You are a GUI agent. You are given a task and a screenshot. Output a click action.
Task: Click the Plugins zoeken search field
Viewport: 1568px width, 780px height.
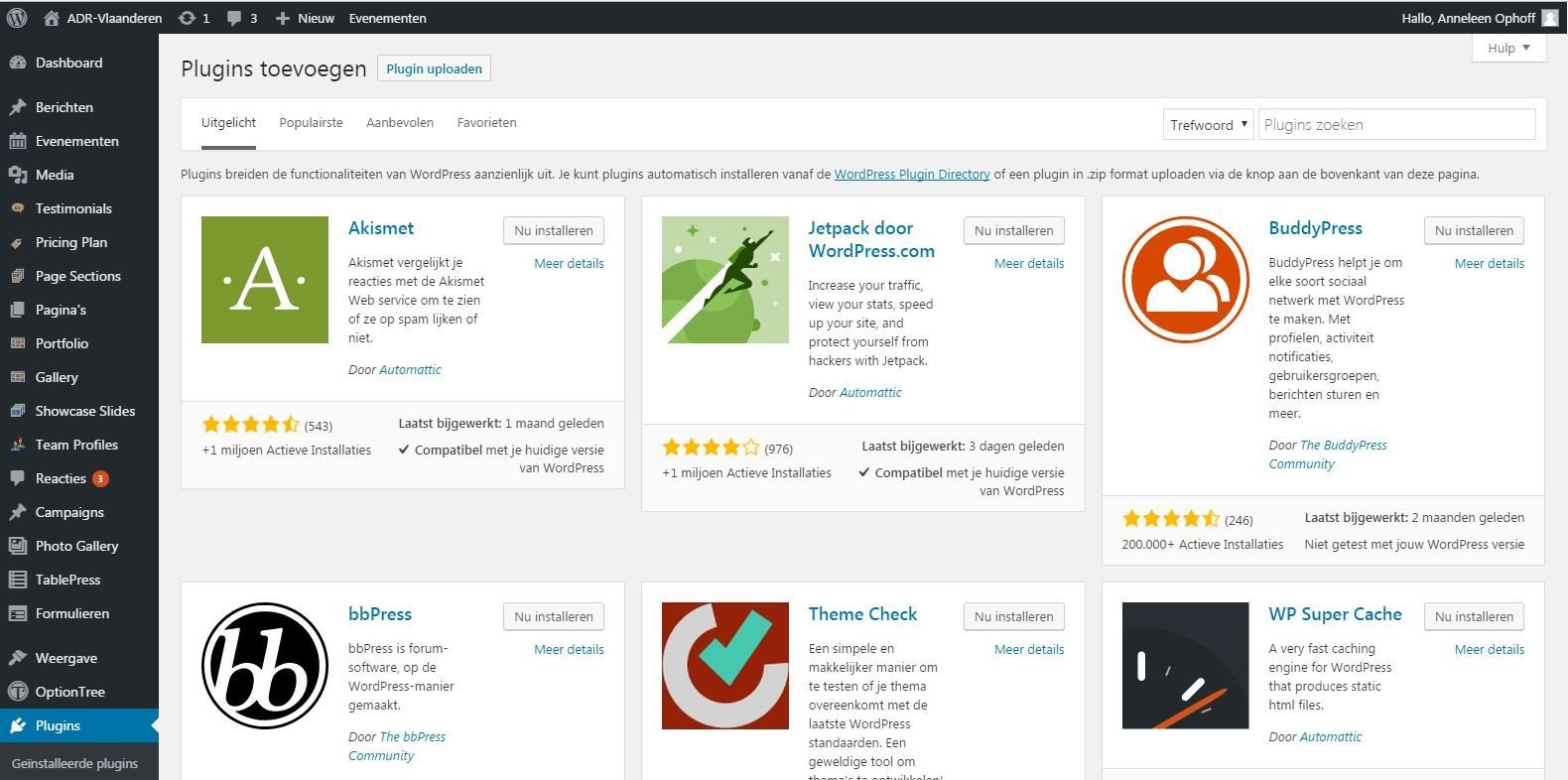[1396, 124]
